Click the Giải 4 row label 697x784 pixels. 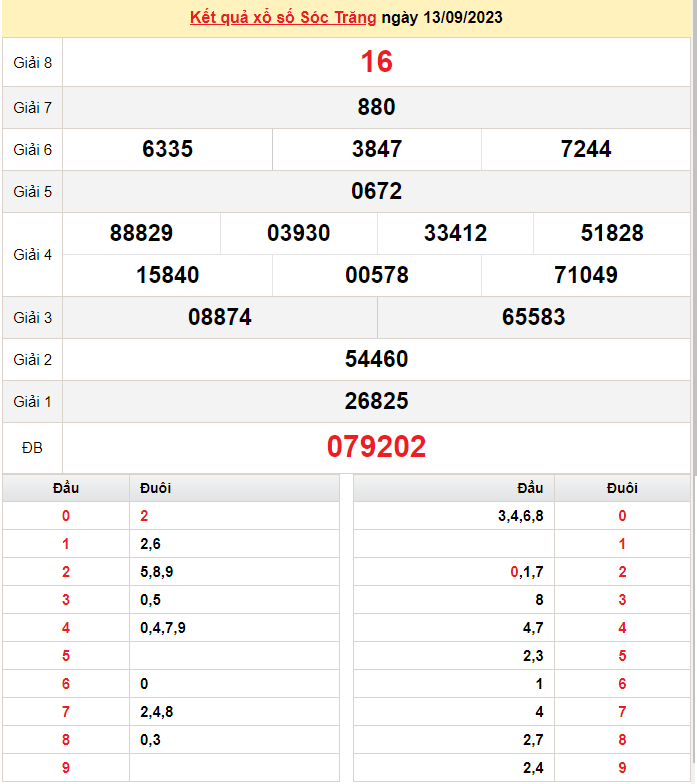33,255
